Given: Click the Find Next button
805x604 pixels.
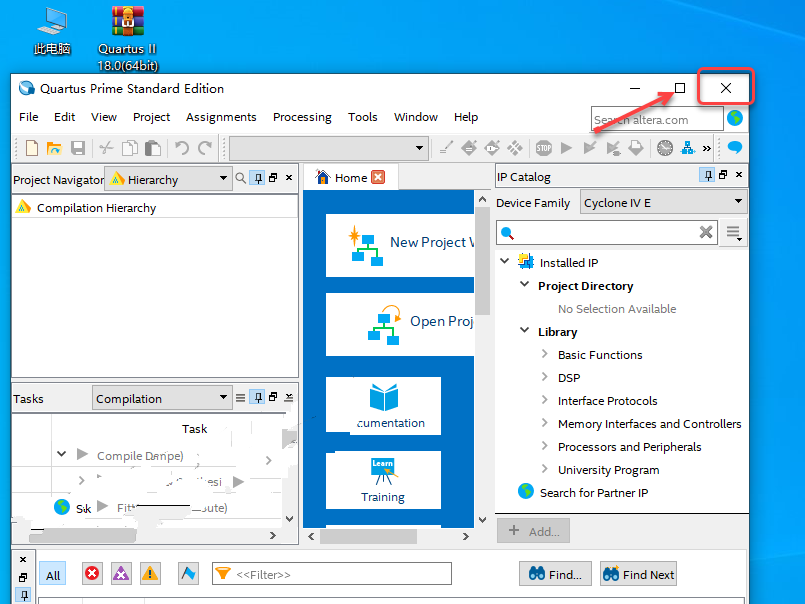Looking at the screenshot, I should 638,574.
